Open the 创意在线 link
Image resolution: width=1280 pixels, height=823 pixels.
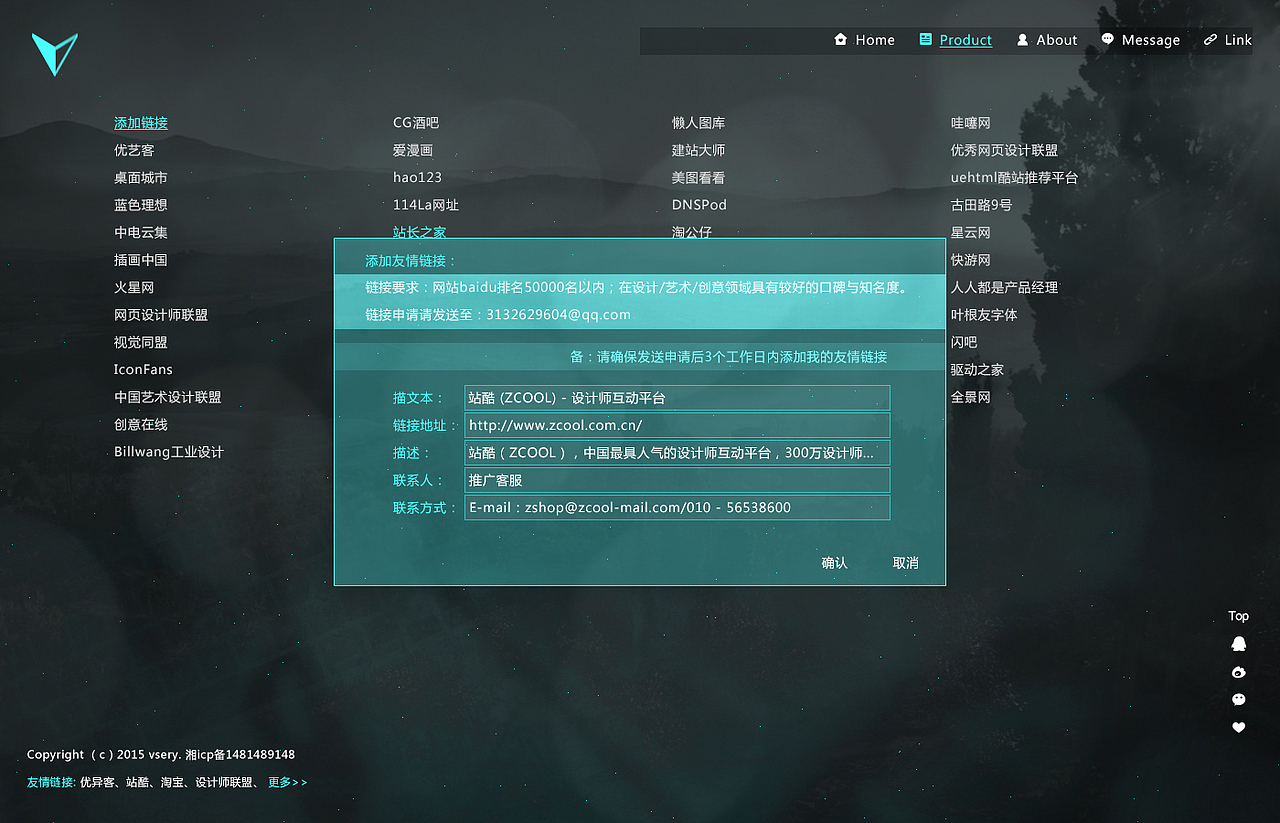[x=141, y=425]
